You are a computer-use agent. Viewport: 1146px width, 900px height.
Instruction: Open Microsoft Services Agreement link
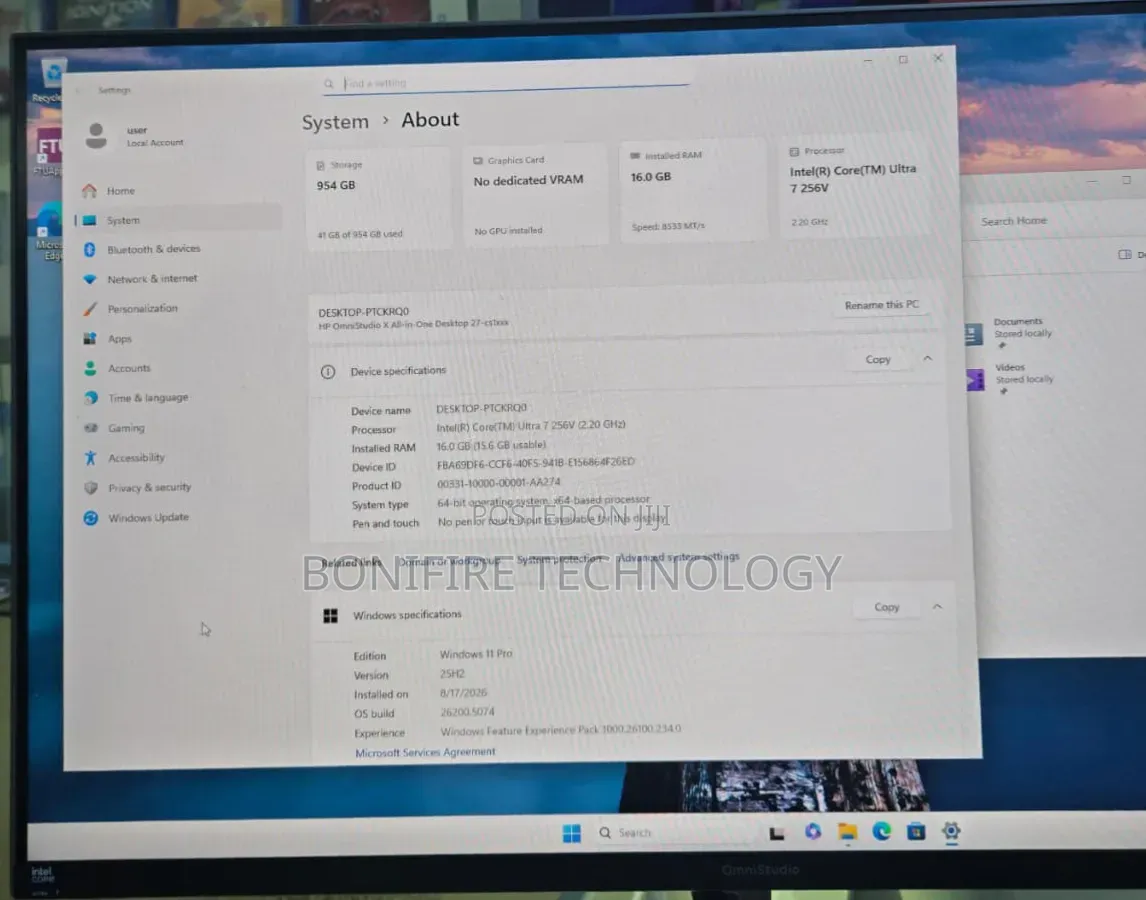[425, 752]
